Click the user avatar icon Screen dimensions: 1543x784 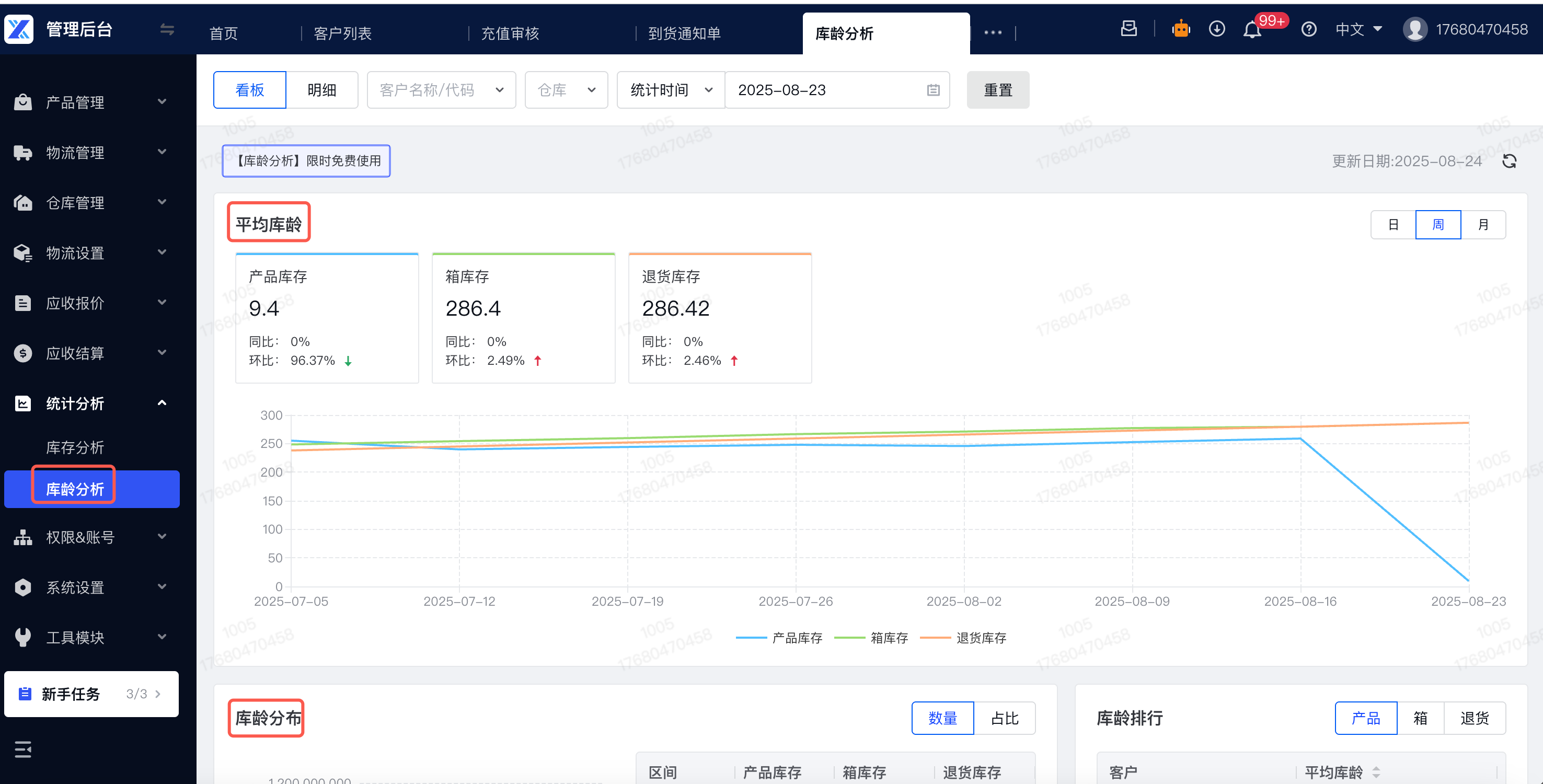click(x=1415, y=29)
